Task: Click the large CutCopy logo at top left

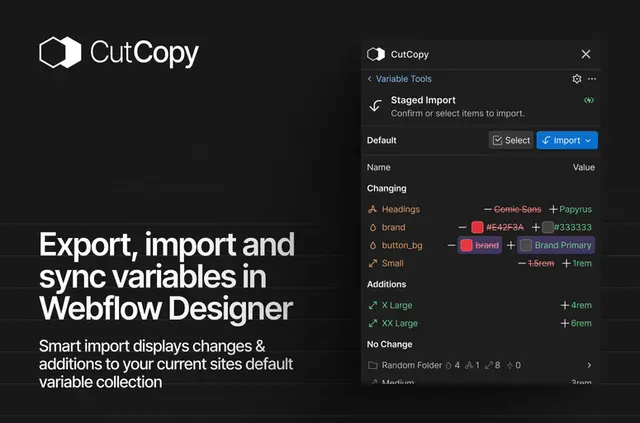Action: tap(119, 53)
